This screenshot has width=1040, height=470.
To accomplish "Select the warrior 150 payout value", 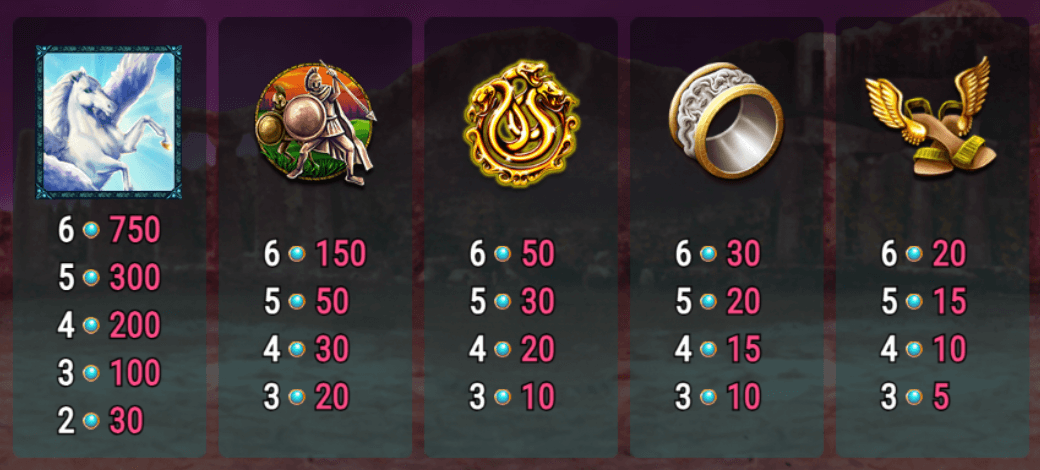I will [x=340, y=253].
